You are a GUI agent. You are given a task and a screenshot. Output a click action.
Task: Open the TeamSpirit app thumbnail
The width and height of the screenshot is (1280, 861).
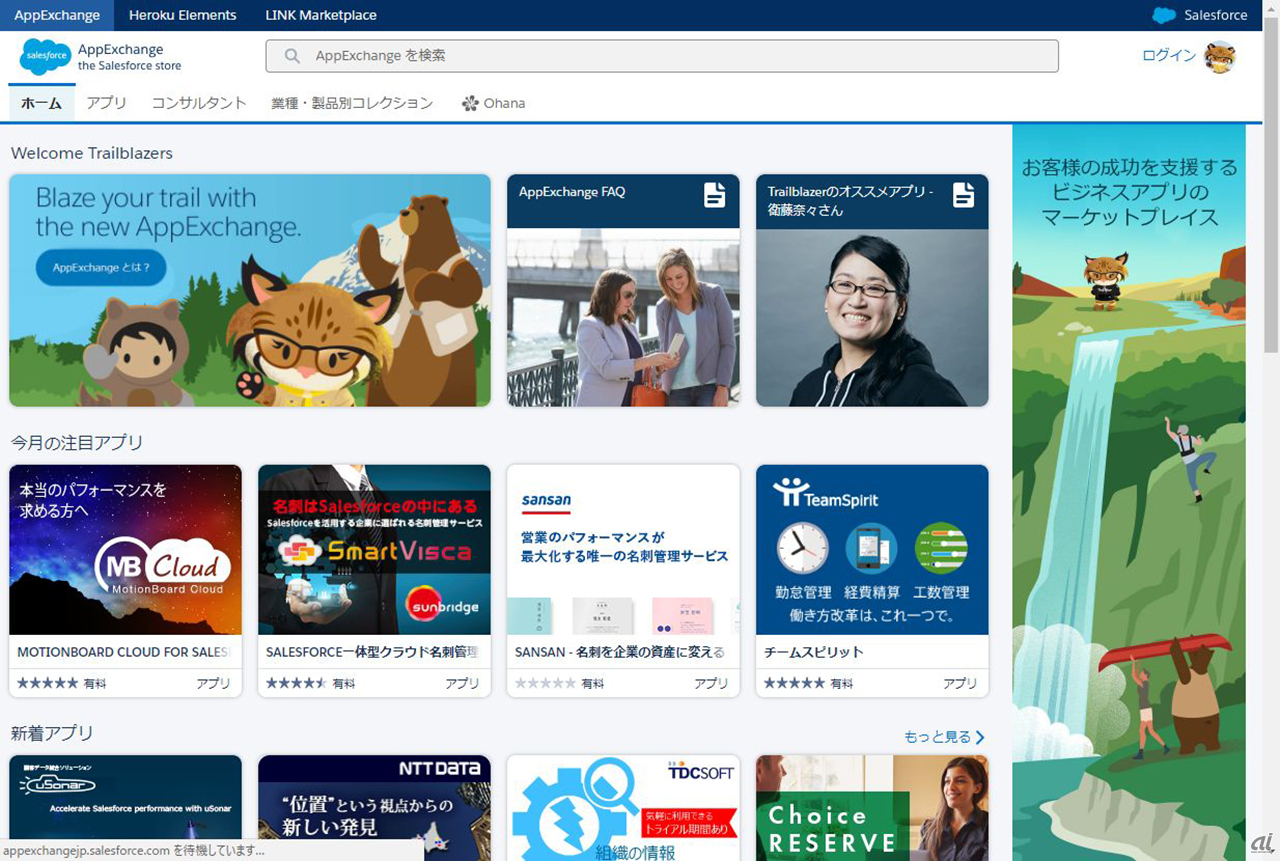coord(872,550)
